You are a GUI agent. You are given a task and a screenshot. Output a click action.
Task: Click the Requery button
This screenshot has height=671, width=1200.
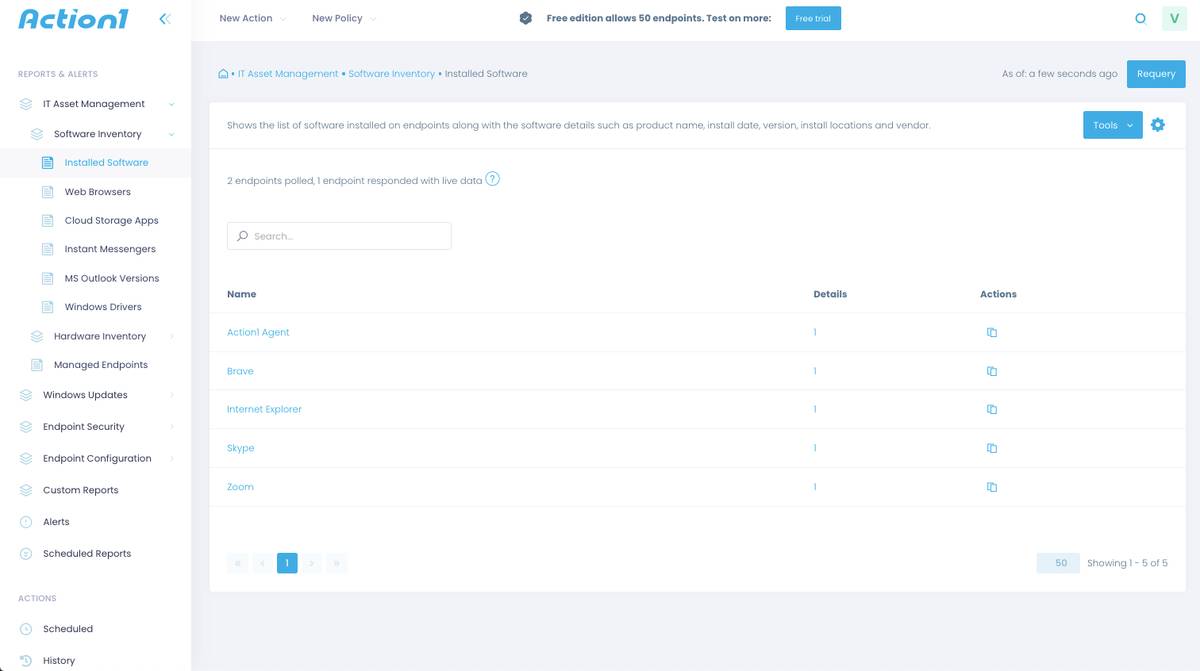point(1156,74)
